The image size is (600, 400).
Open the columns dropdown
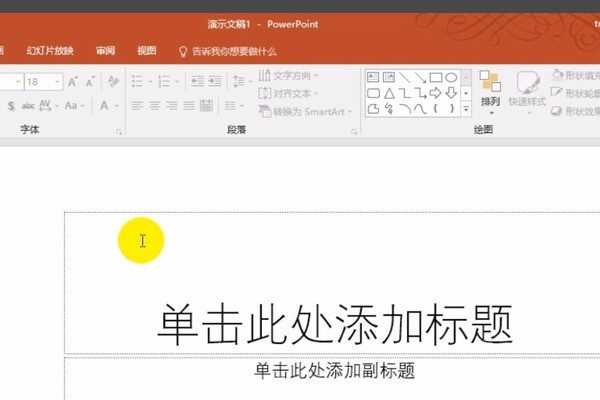[x=234, y=106]
